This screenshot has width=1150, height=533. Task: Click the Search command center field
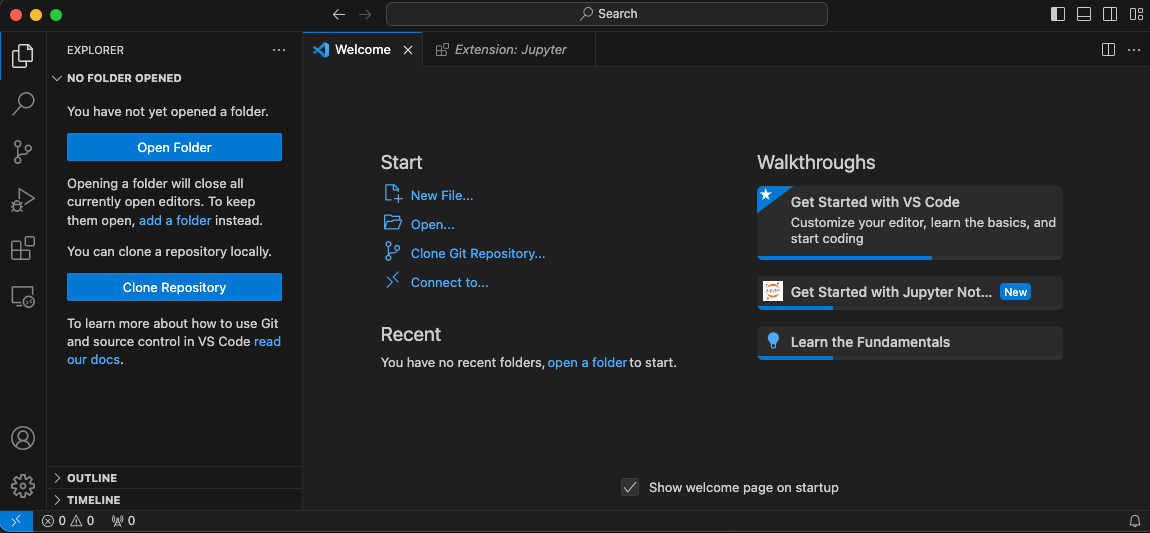tap(607, 14)
